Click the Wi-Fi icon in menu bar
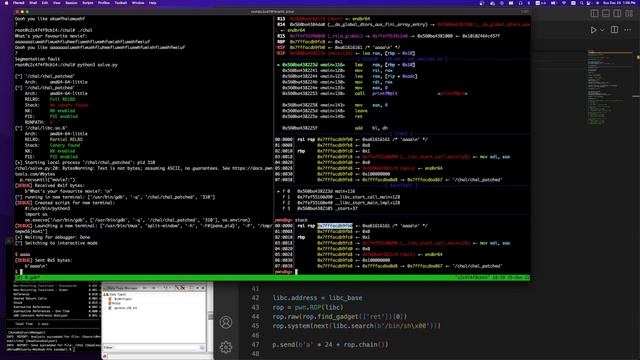The width and height of the screenshot is (640, 360). click(564, 3)
